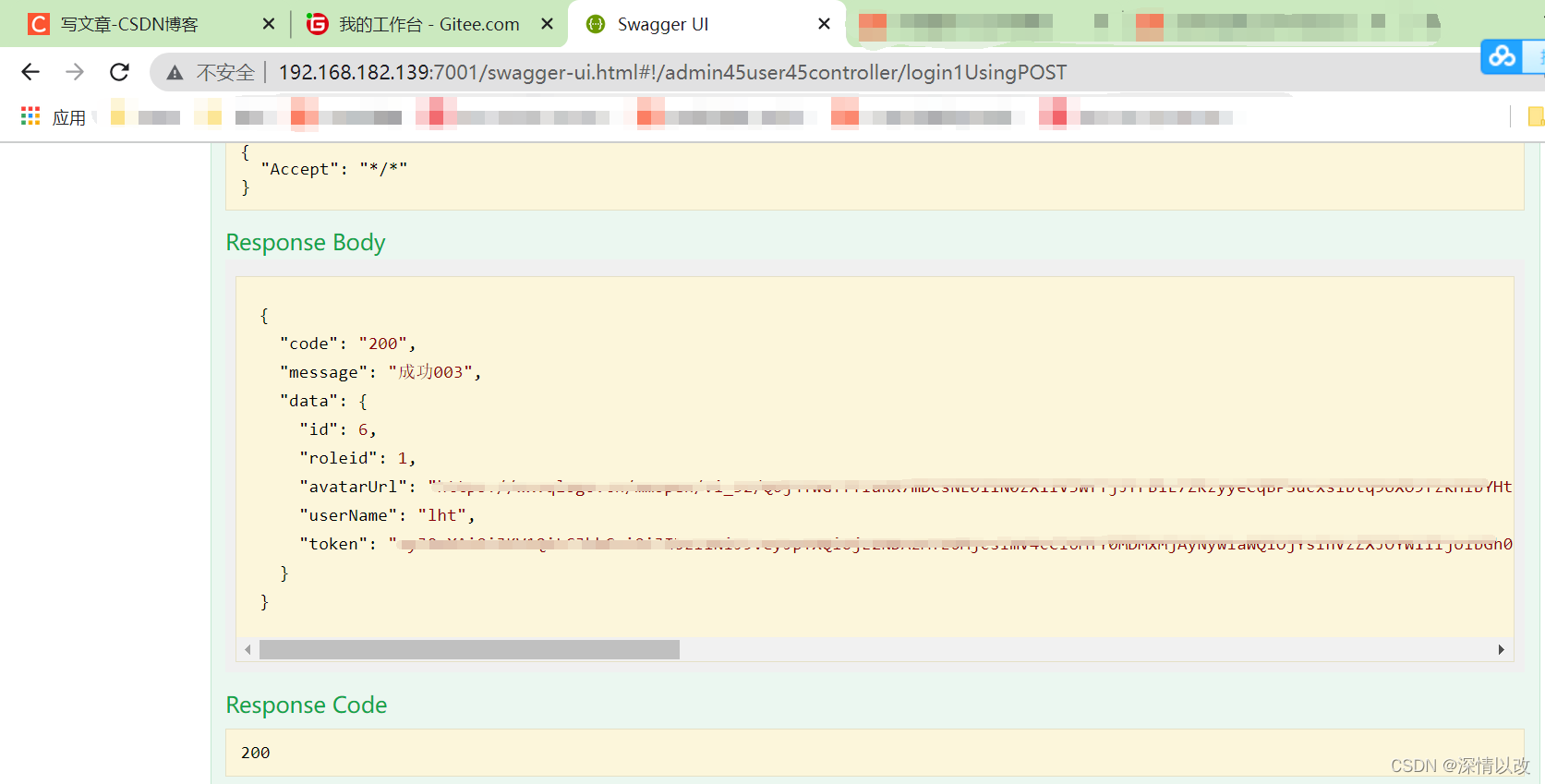
Task: Click the "Accept": "*/*" header line
Action: pos(333,169)
